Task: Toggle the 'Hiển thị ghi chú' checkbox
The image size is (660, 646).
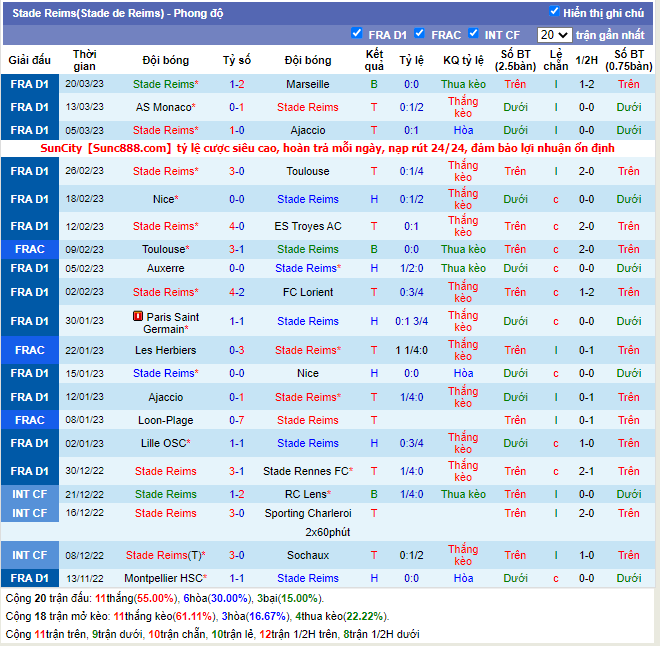Action: [554, 12]
